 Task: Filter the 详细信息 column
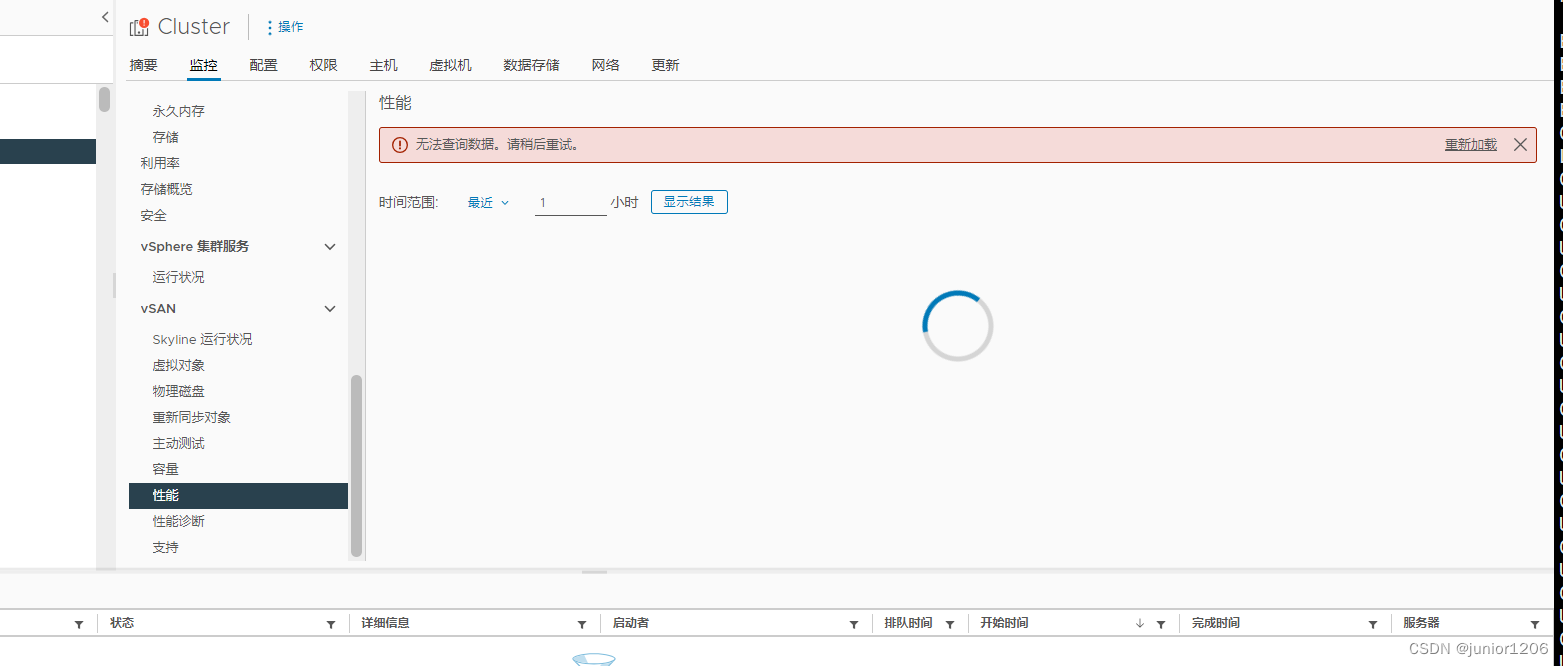click(x=582, y=624)
